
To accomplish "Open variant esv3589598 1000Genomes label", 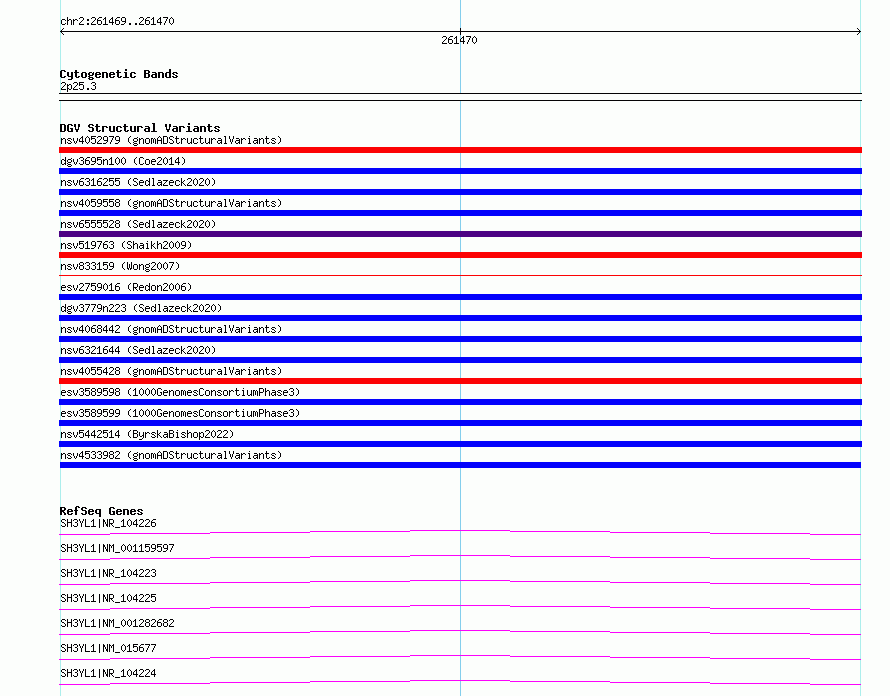I will pos(180,392).
